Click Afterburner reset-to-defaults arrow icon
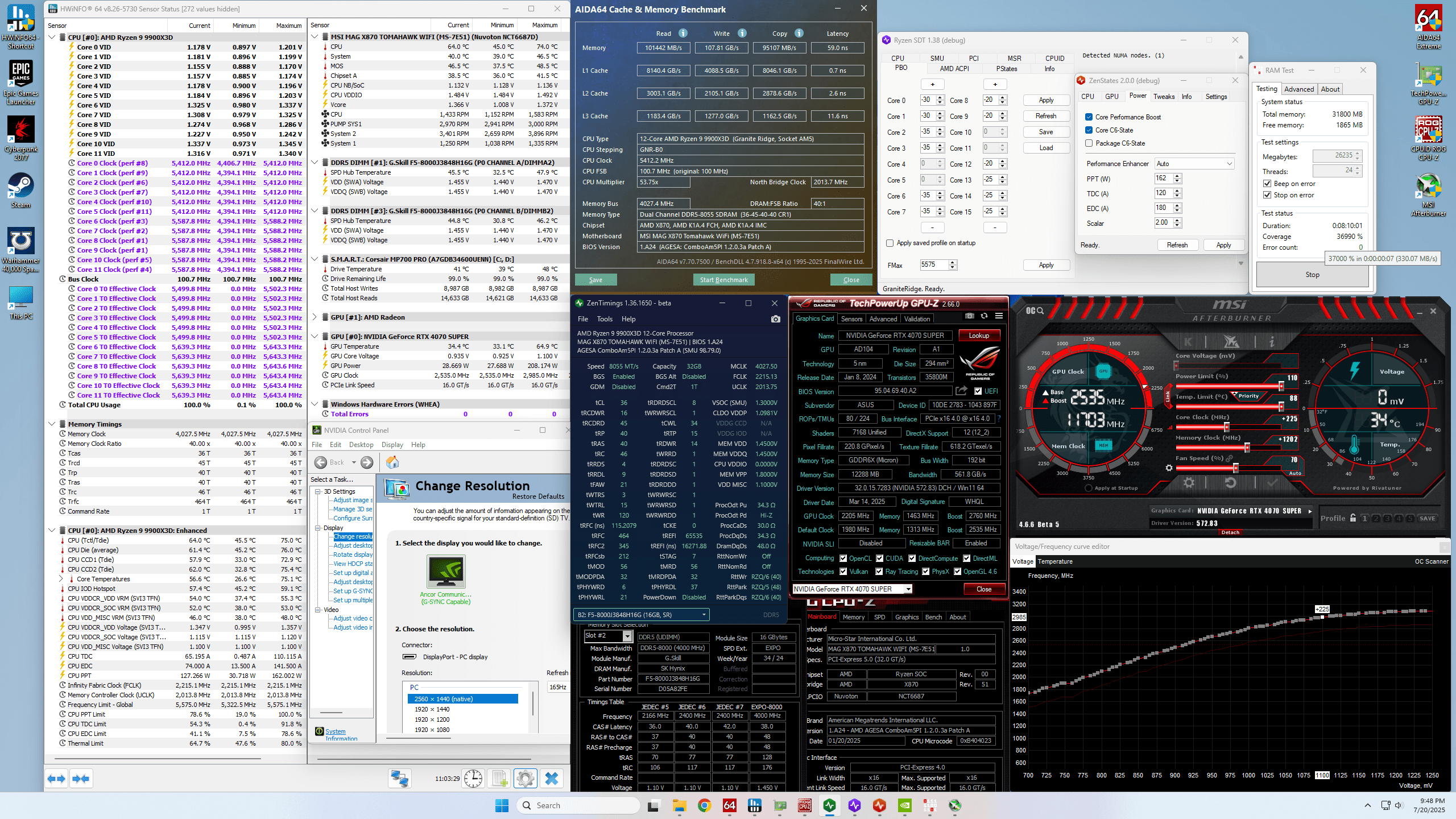The width and height of the screenshot is (1456, 819). coord(1230,483)
